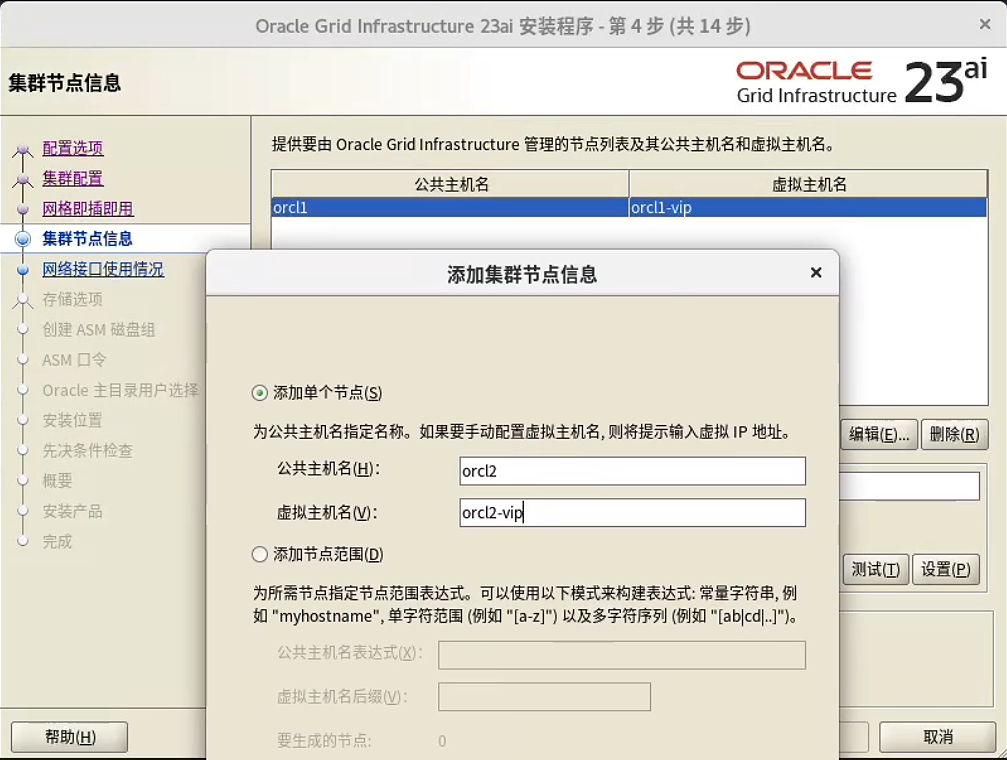Click the 集群节点信息 step bullet icon
The image size is (1007, 760).
coord(23,239)
